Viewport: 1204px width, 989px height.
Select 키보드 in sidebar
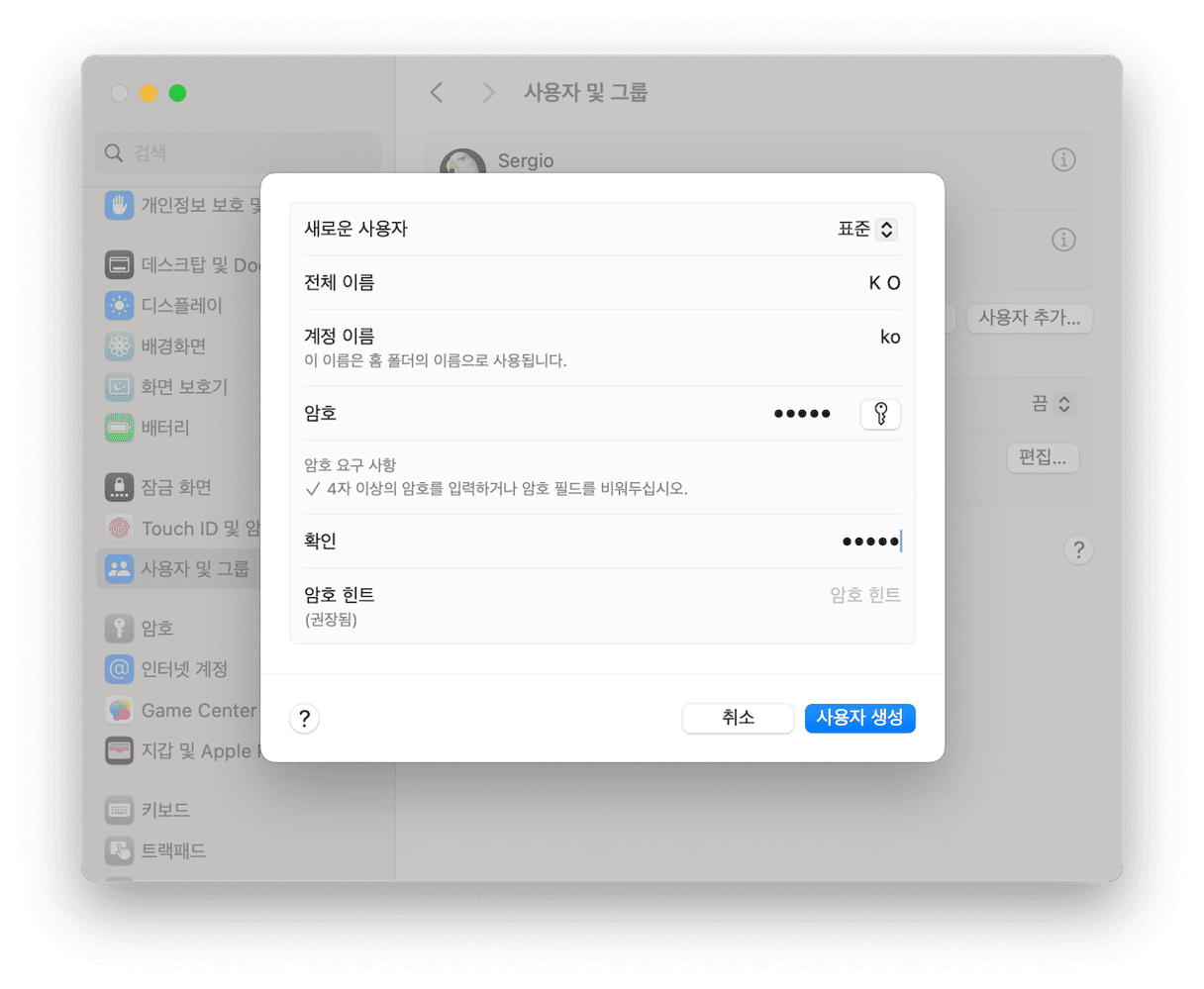(x=164, y=810)
